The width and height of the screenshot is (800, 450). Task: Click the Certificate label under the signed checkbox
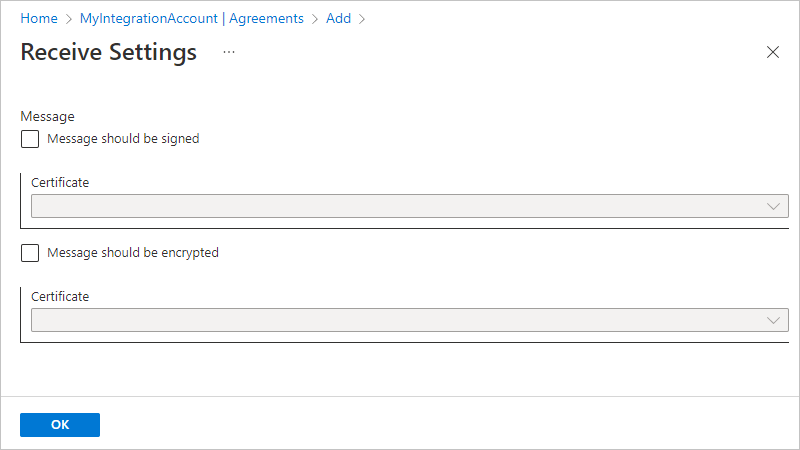(x=60, y=183)
